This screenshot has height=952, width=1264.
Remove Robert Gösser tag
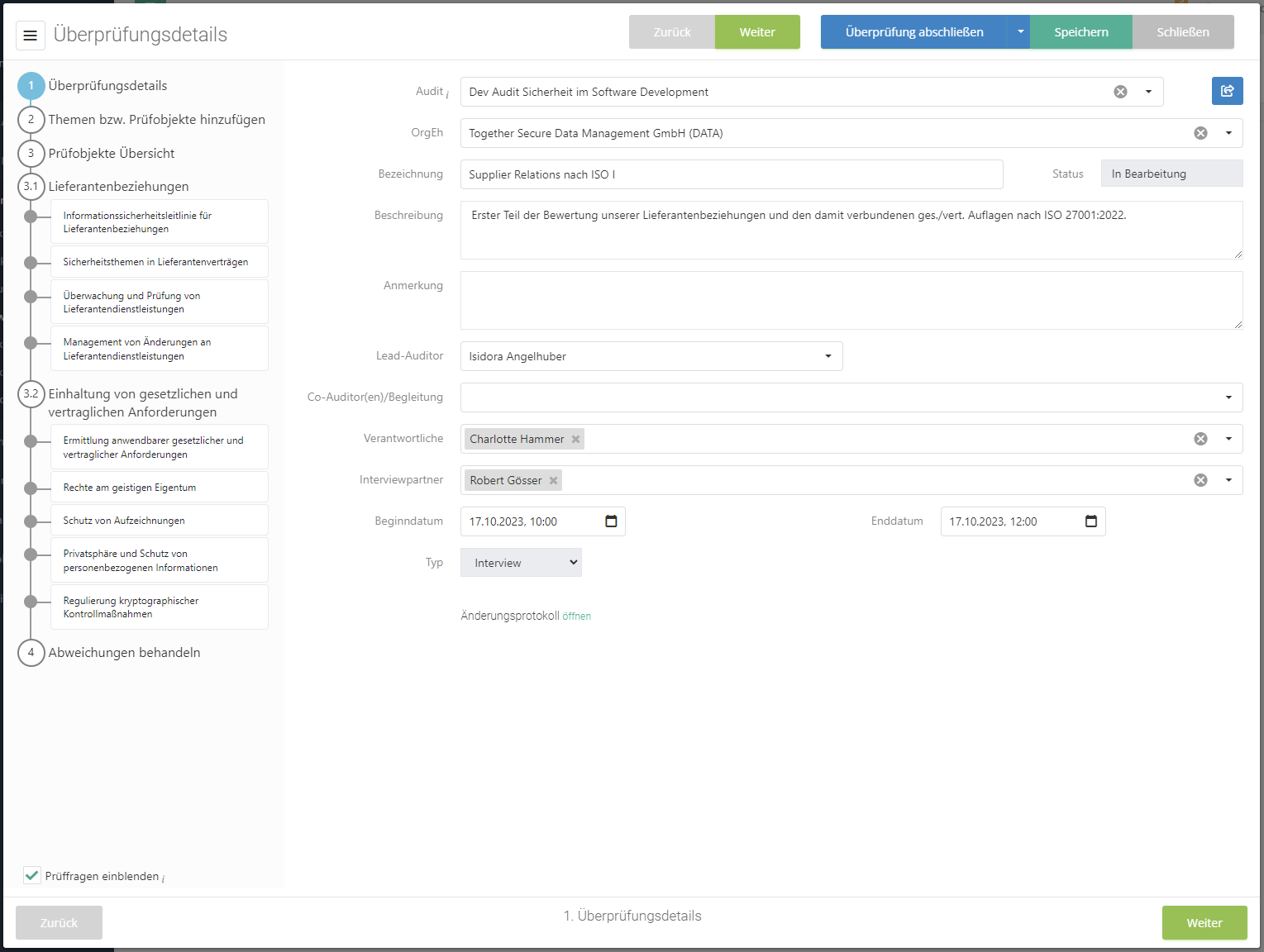[x=554, y=480]
